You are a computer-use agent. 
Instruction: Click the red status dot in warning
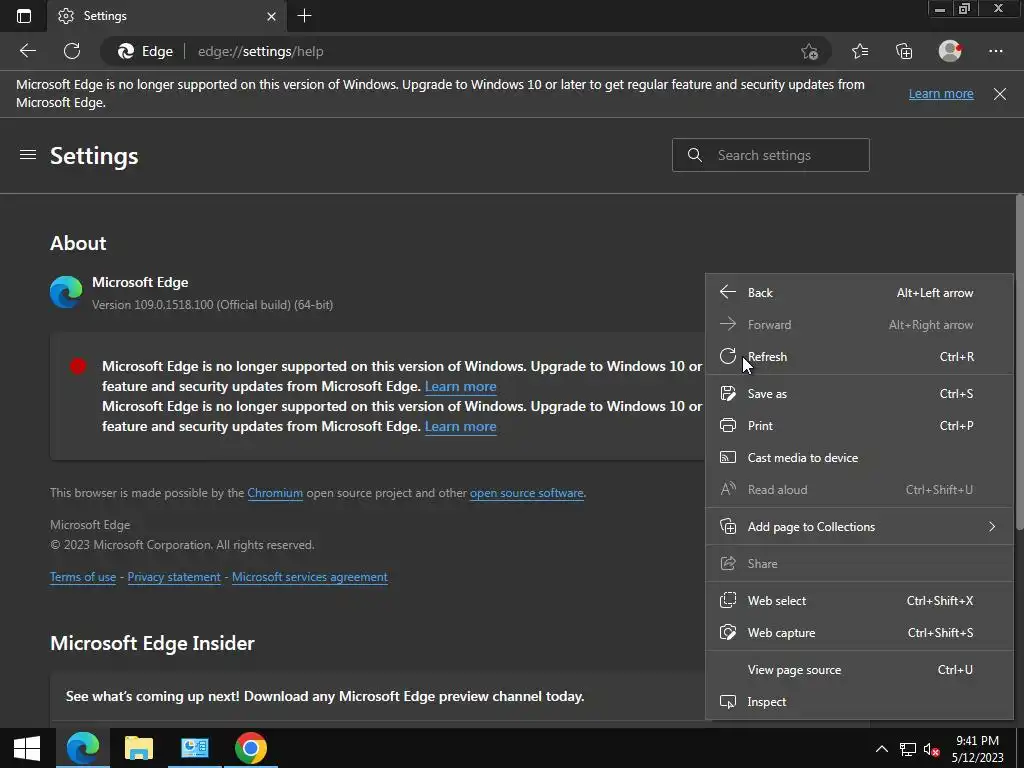(x=78, y=366)
